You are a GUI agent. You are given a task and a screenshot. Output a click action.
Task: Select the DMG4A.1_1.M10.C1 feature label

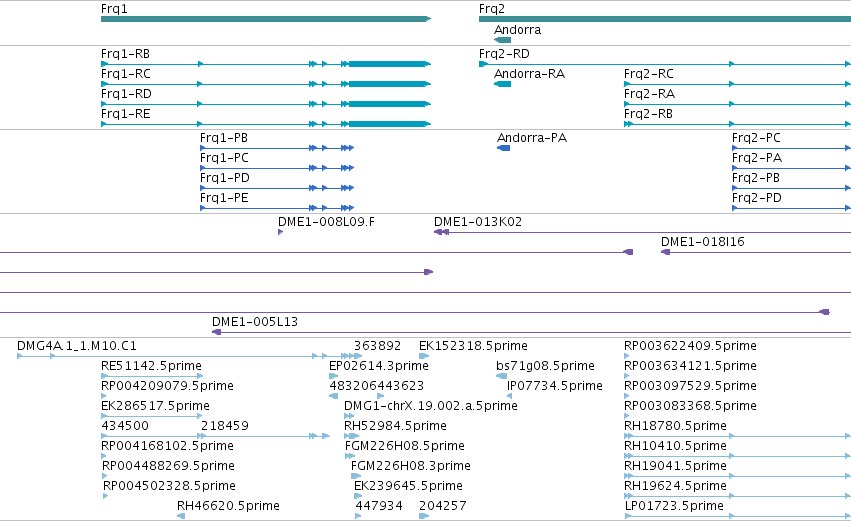[77, 346]
